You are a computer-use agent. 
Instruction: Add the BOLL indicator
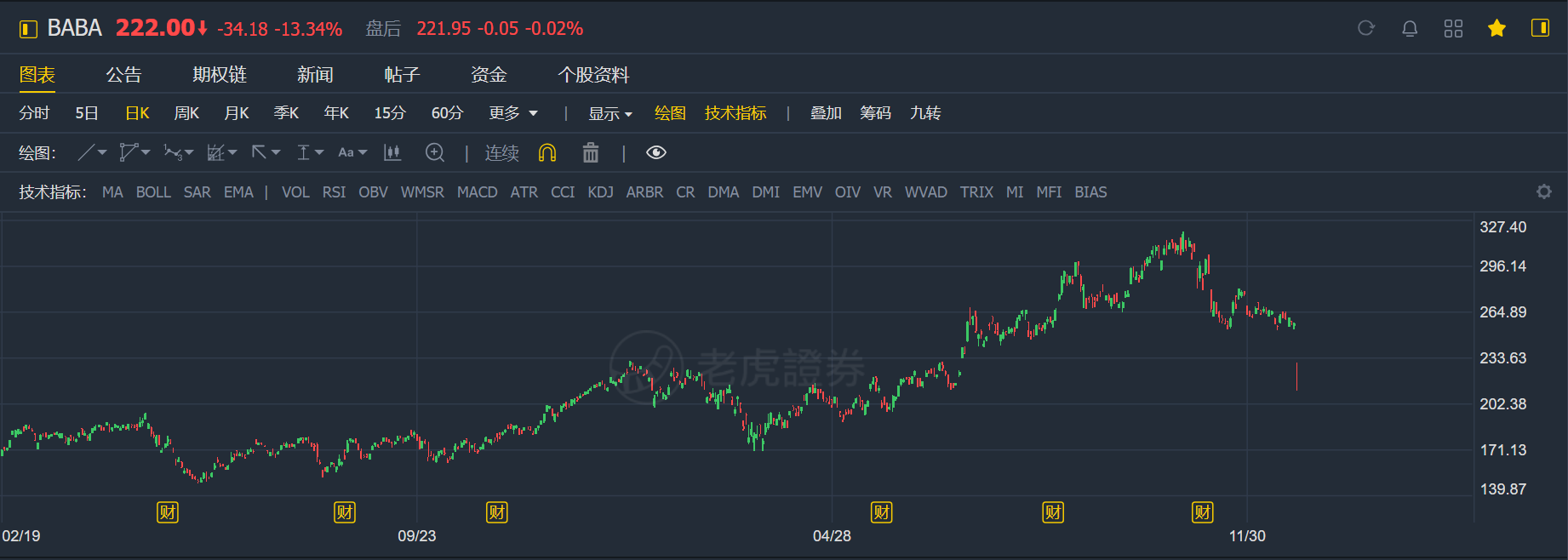point(153,192)
